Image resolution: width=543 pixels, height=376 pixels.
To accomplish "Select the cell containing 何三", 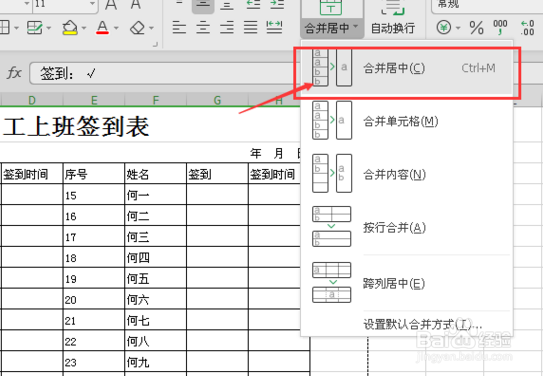I will click(x=155, y=236).
